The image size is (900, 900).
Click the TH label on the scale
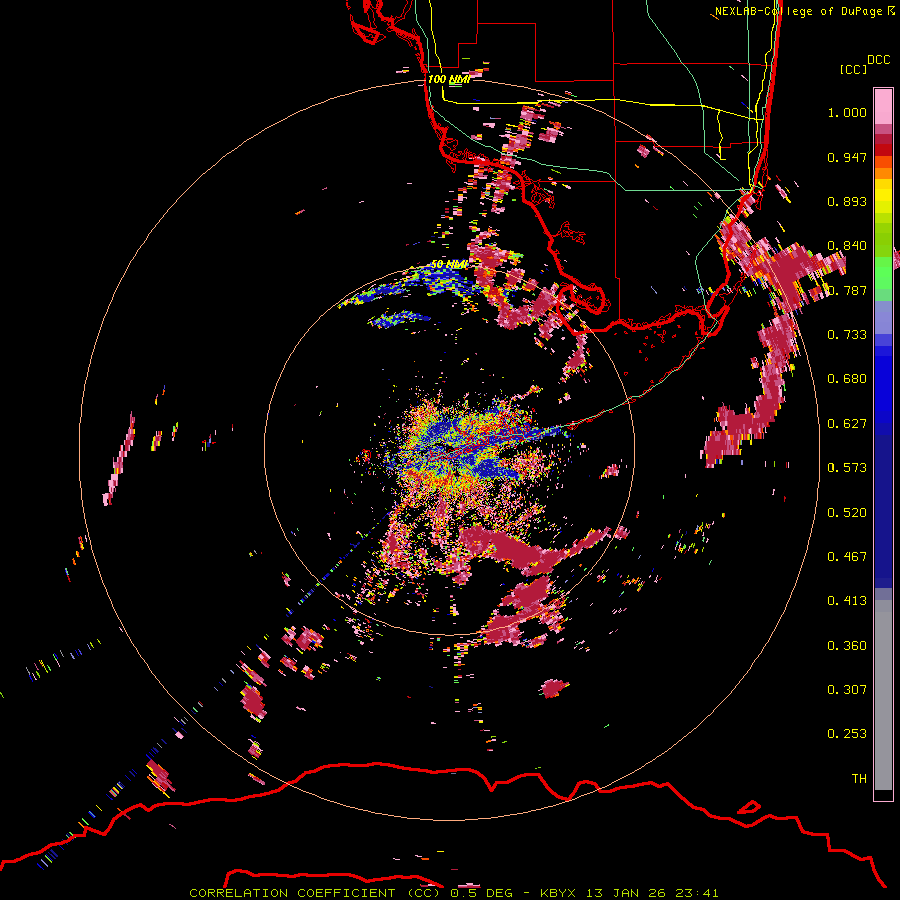tap(859, 779)
